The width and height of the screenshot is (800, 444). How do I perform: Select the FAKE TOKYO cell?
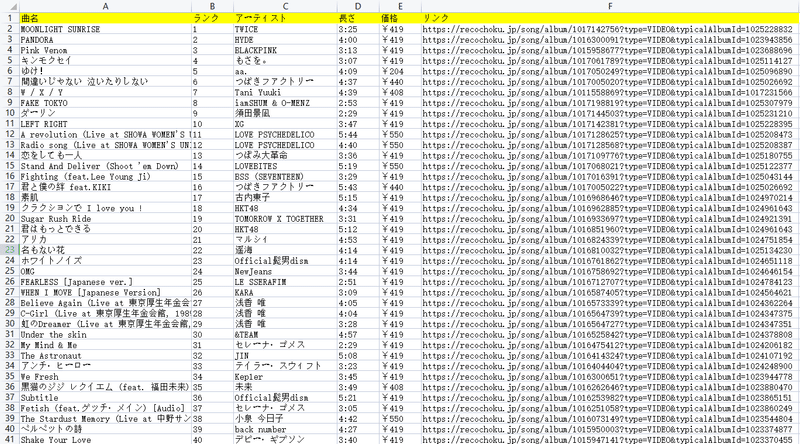click(x=106, y=103)
